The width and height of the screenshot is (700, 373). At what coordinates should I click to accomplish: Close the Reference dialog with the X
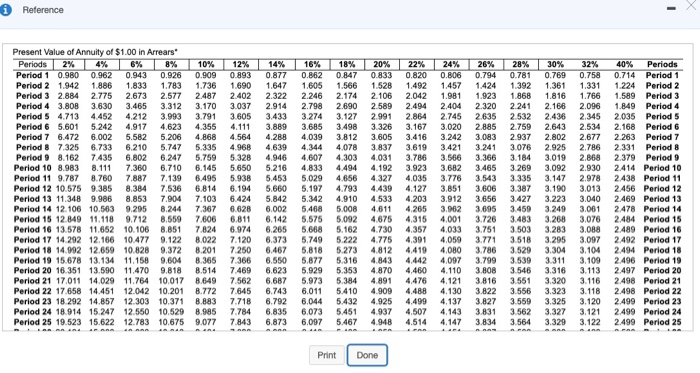[692, 4]
